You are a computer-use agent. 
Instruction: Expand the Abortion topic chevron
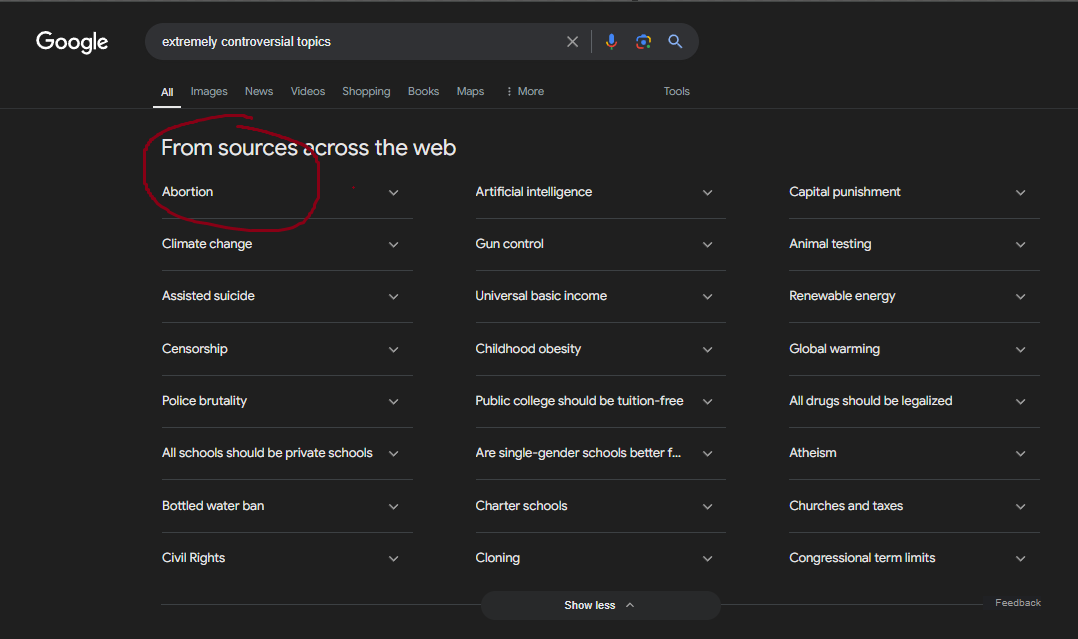tap(393, 193)
